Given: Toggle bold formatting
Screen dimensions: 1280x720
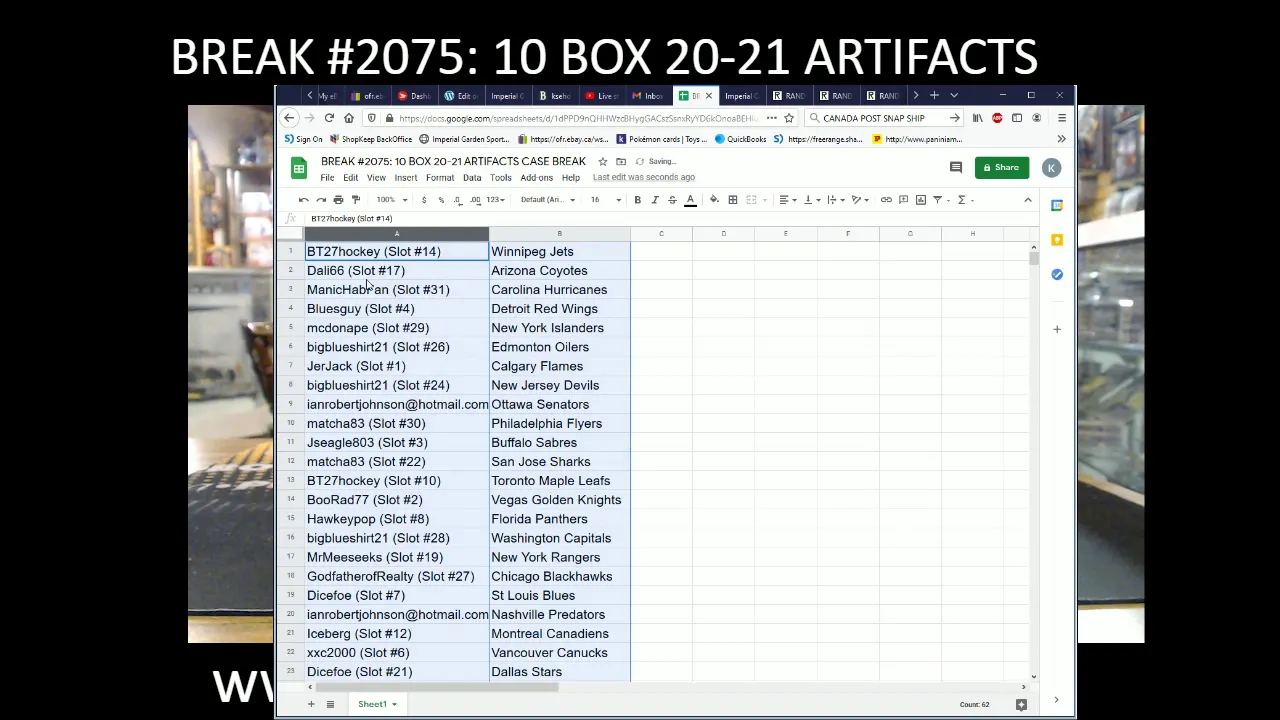Looking at the screenshot, I should click(x=637, y=200).
